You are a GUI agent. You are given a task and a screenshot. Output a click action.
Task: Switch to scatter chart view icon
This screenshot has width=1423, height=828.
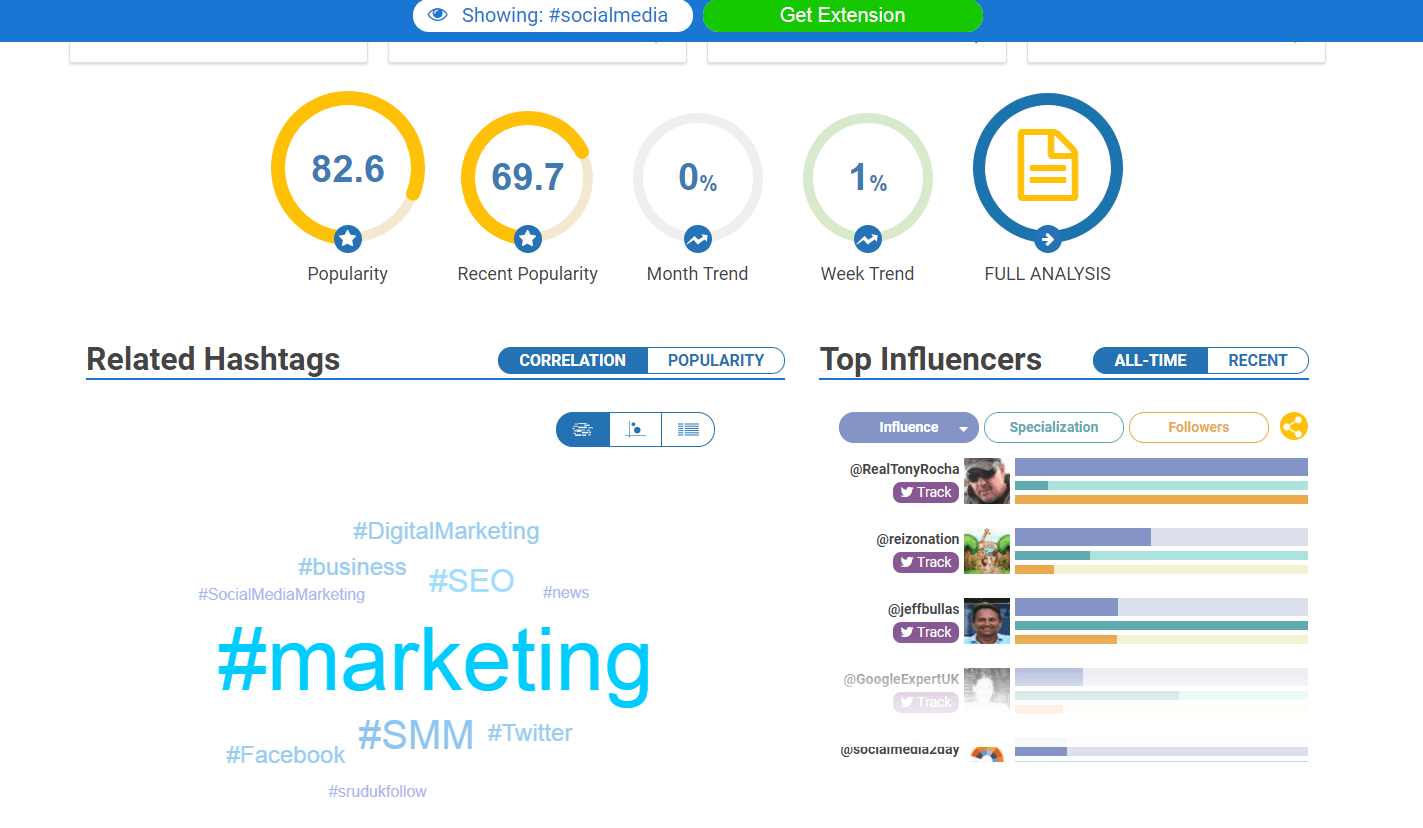[636, 430]
